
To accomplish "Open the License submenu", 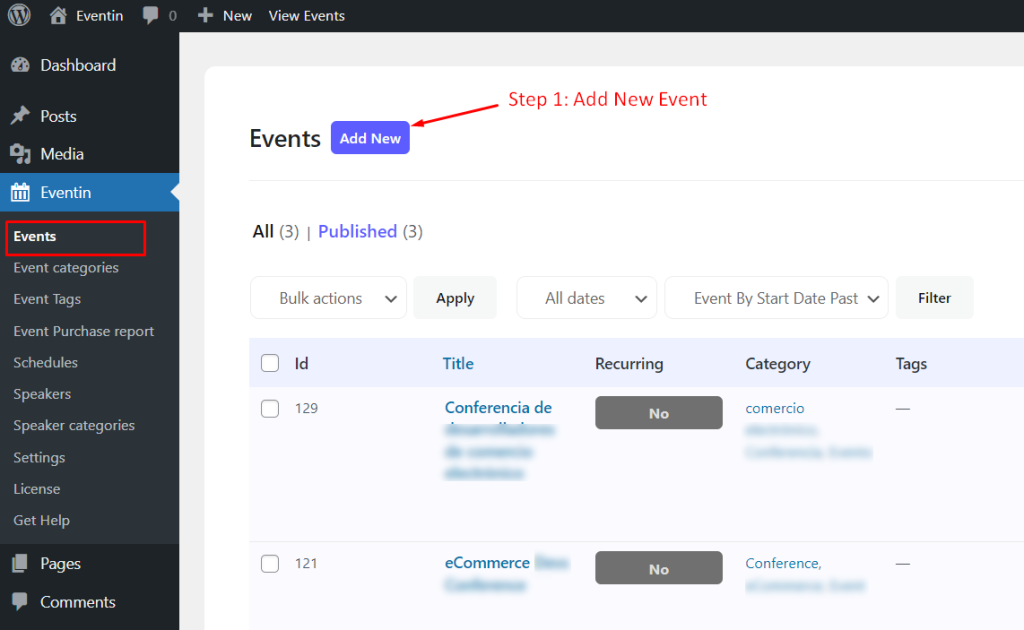I will click(x=37, y=488).
